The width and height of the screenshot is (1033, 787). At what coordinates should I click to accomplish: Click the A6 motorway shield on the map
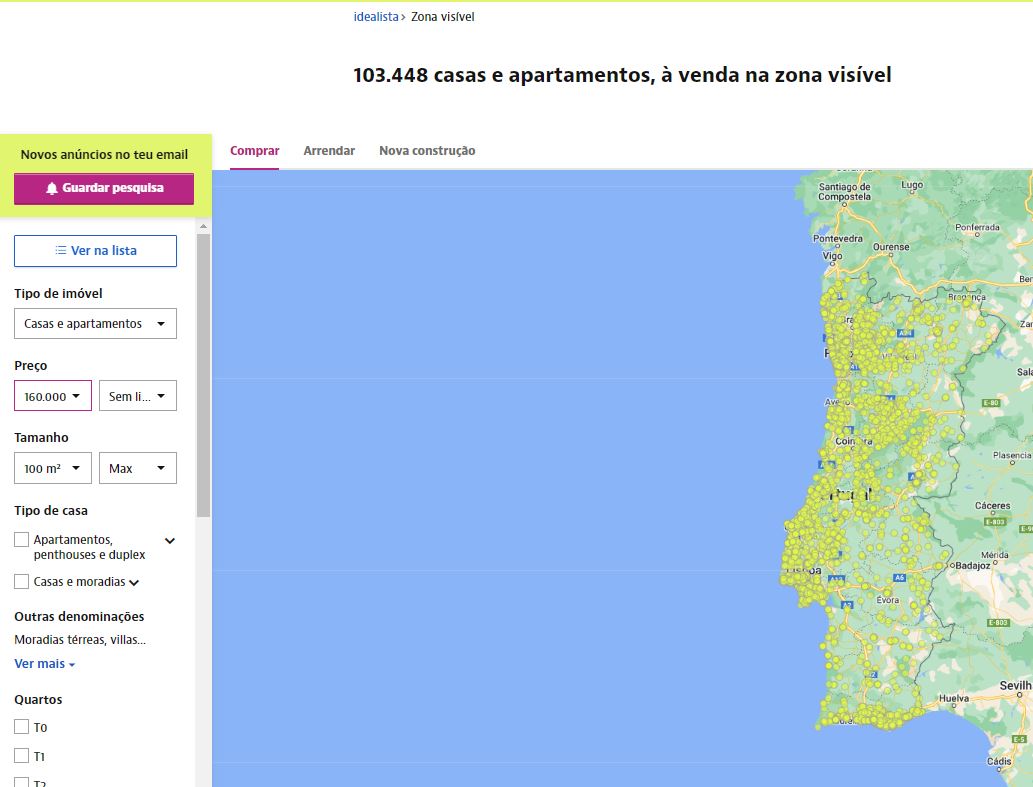tap(899, 578)
